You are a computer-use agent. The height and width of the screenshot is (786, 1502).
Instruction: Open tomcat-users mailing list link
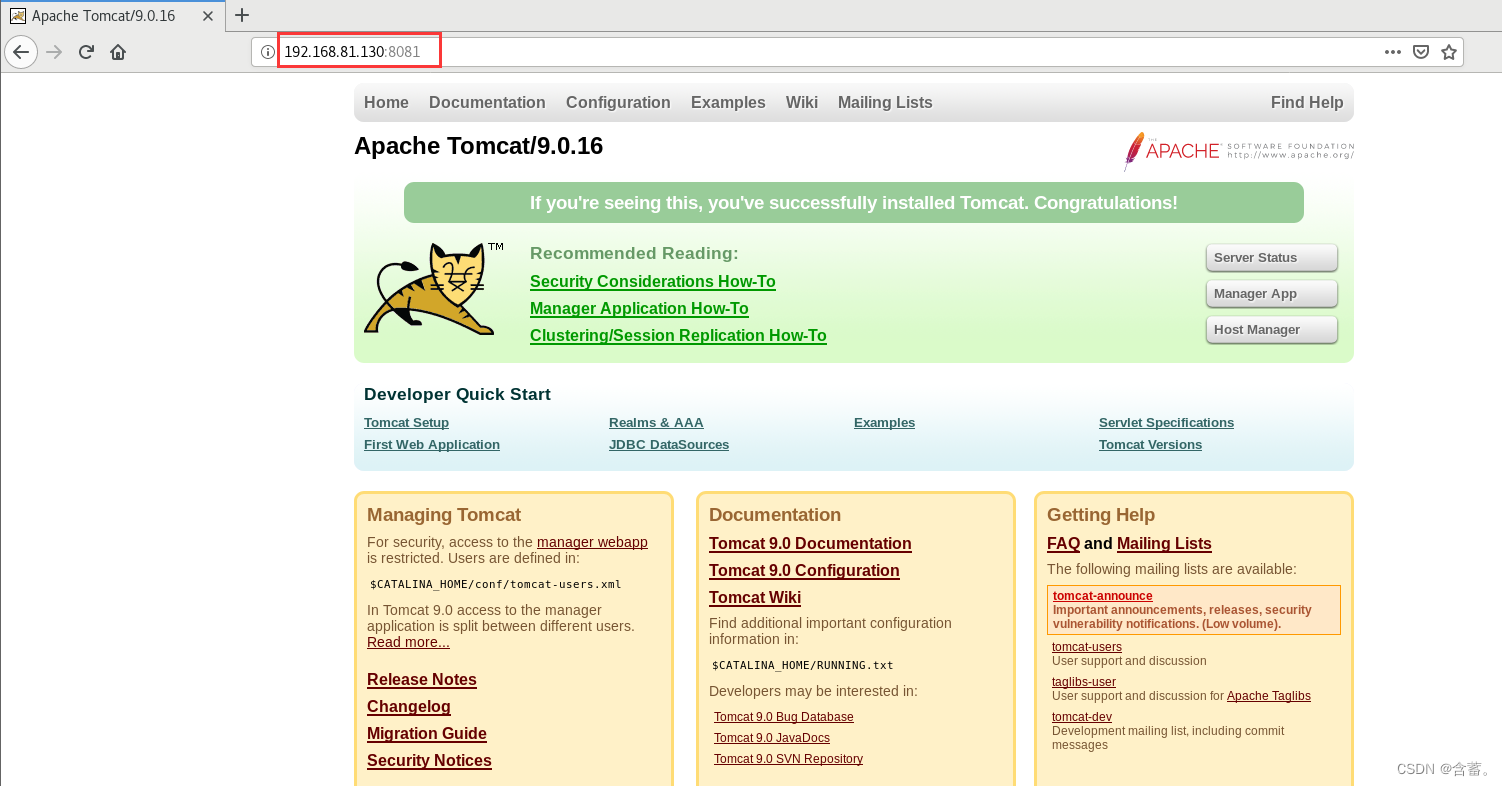(x=1087, y=647)
